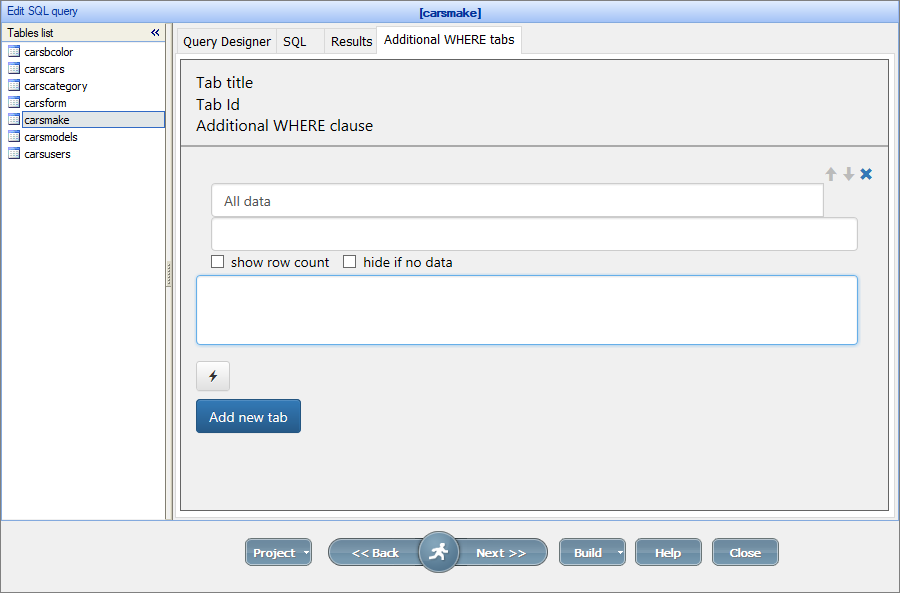Enable the show row count checkbox
The width and height of the screenshot is (900, 593).
tap(217, 261)
